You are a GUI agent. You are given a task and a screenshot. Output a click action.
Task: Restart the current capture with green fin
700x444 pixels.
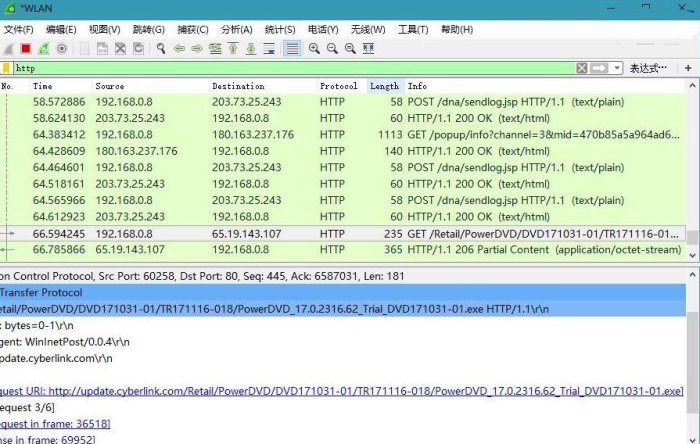point(44,48)
